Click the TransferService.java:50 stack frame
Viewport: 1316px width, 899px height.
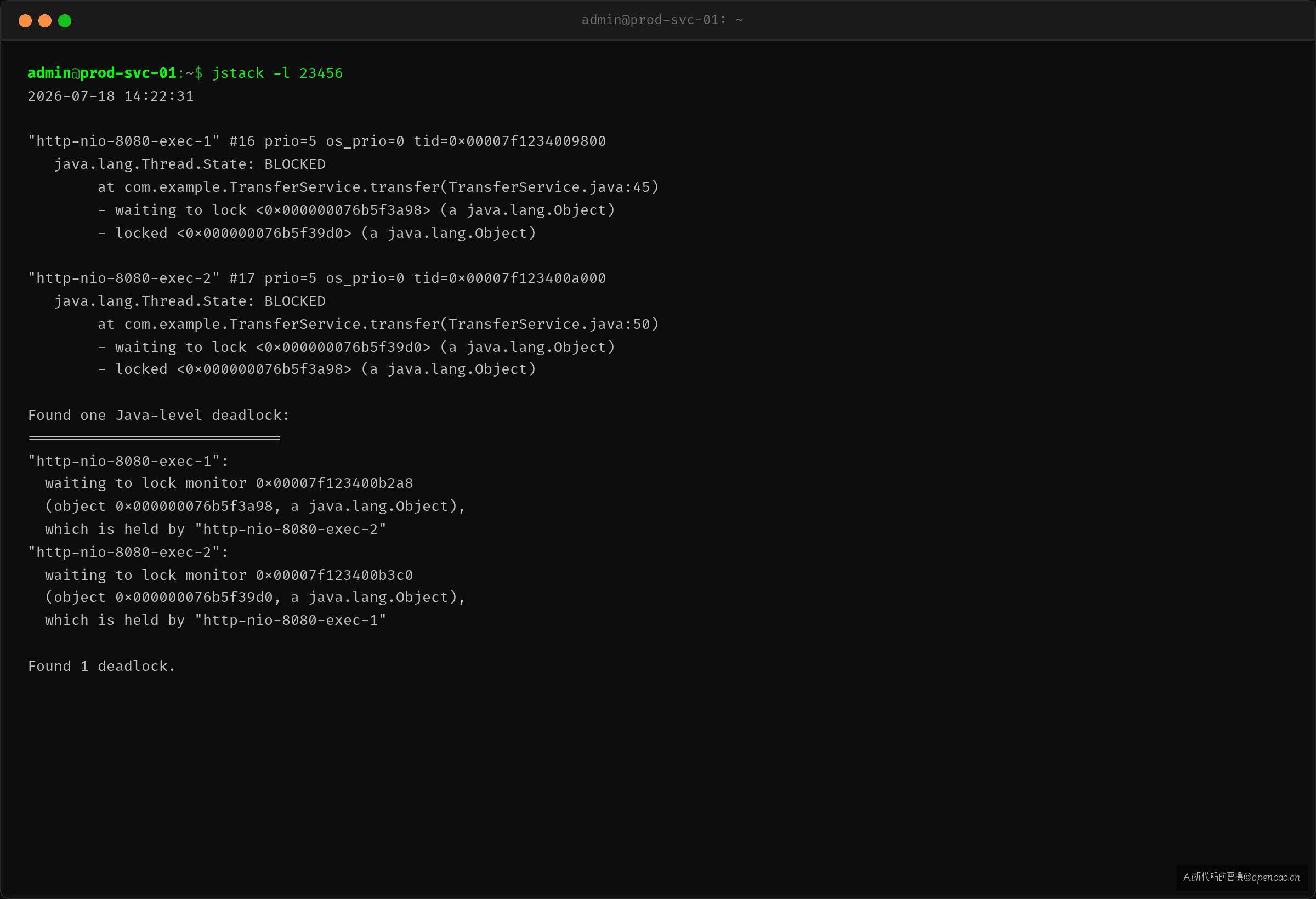point(378,325)
